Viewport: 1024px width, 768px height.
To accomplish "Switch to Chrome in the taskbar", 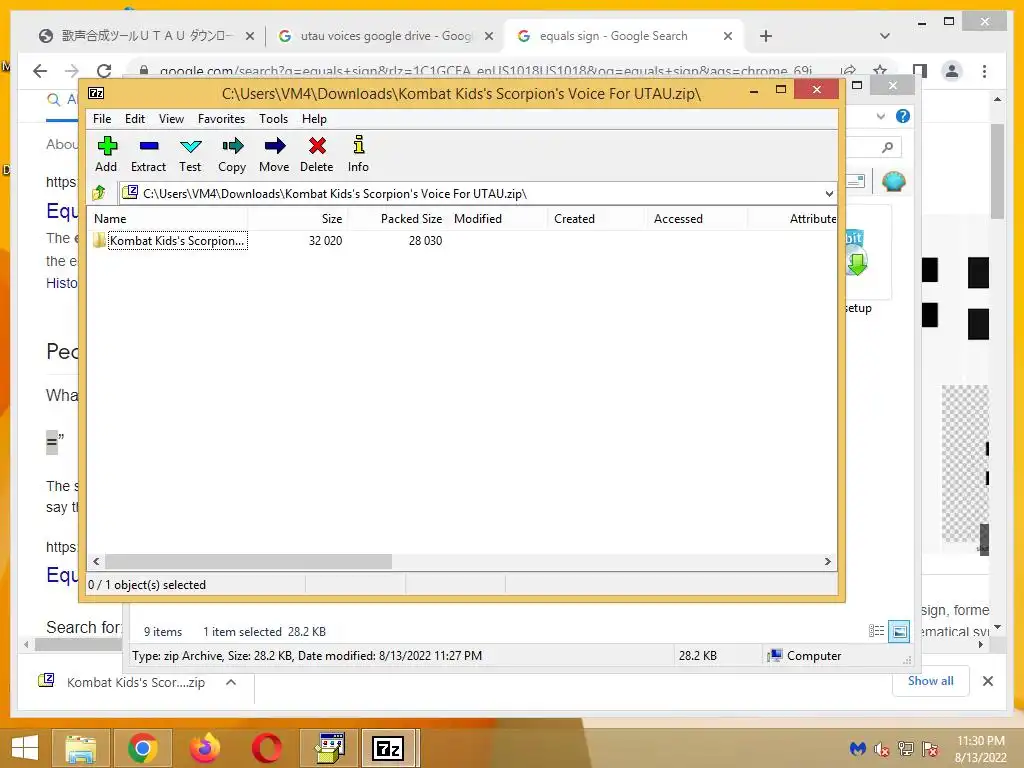I will click(142, 748).
